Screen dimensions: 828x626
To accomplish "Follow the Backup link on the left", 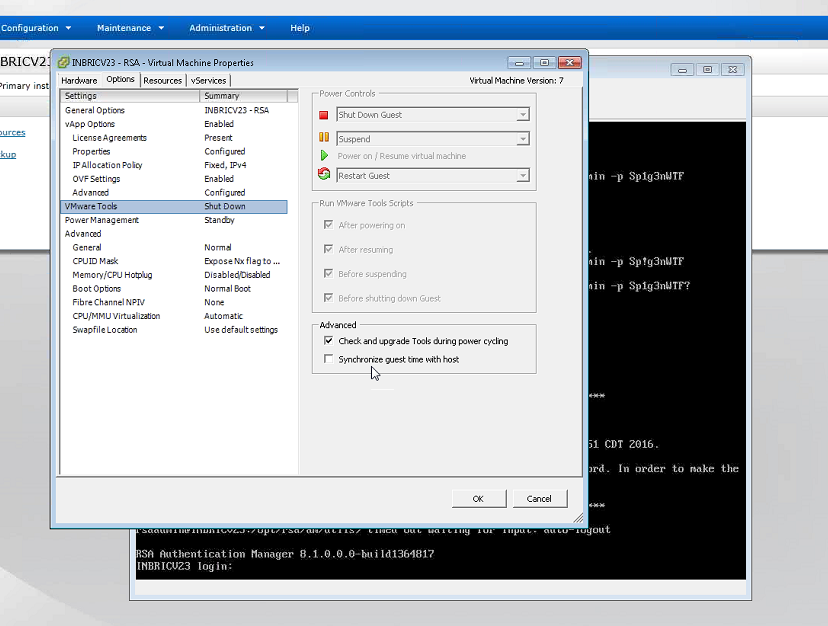I will pos(7,154).
